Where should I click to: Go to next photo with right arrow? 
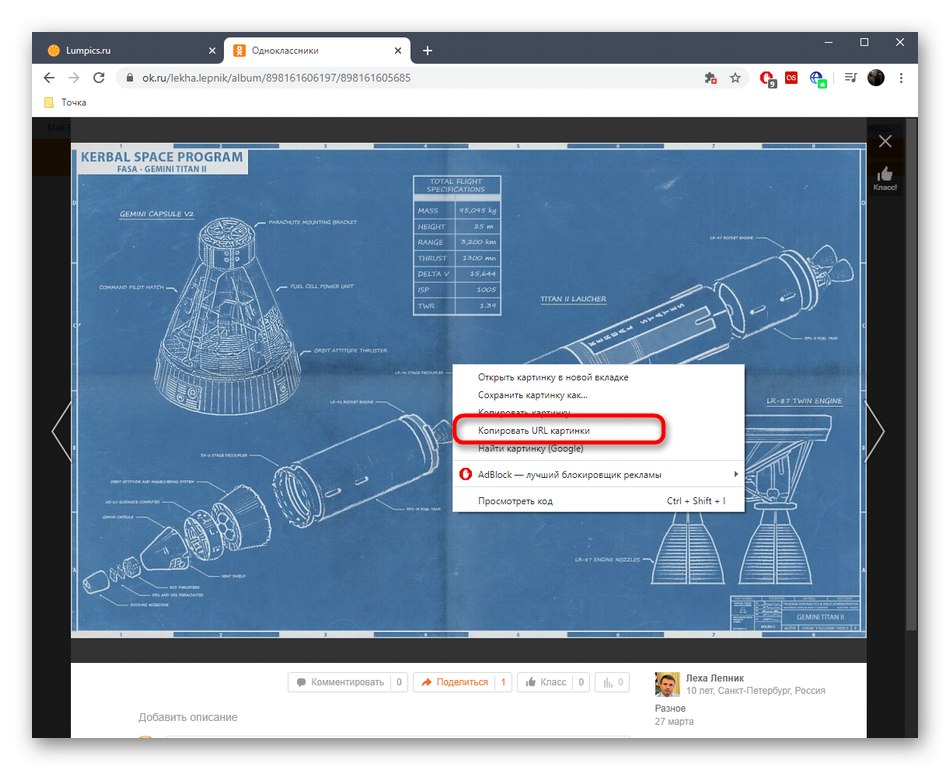(x=875, y=431)
